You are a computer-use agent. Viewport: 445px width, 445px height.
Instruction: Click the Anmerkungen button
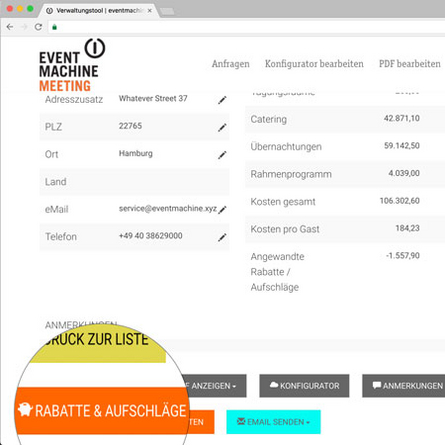coord(404,386)
